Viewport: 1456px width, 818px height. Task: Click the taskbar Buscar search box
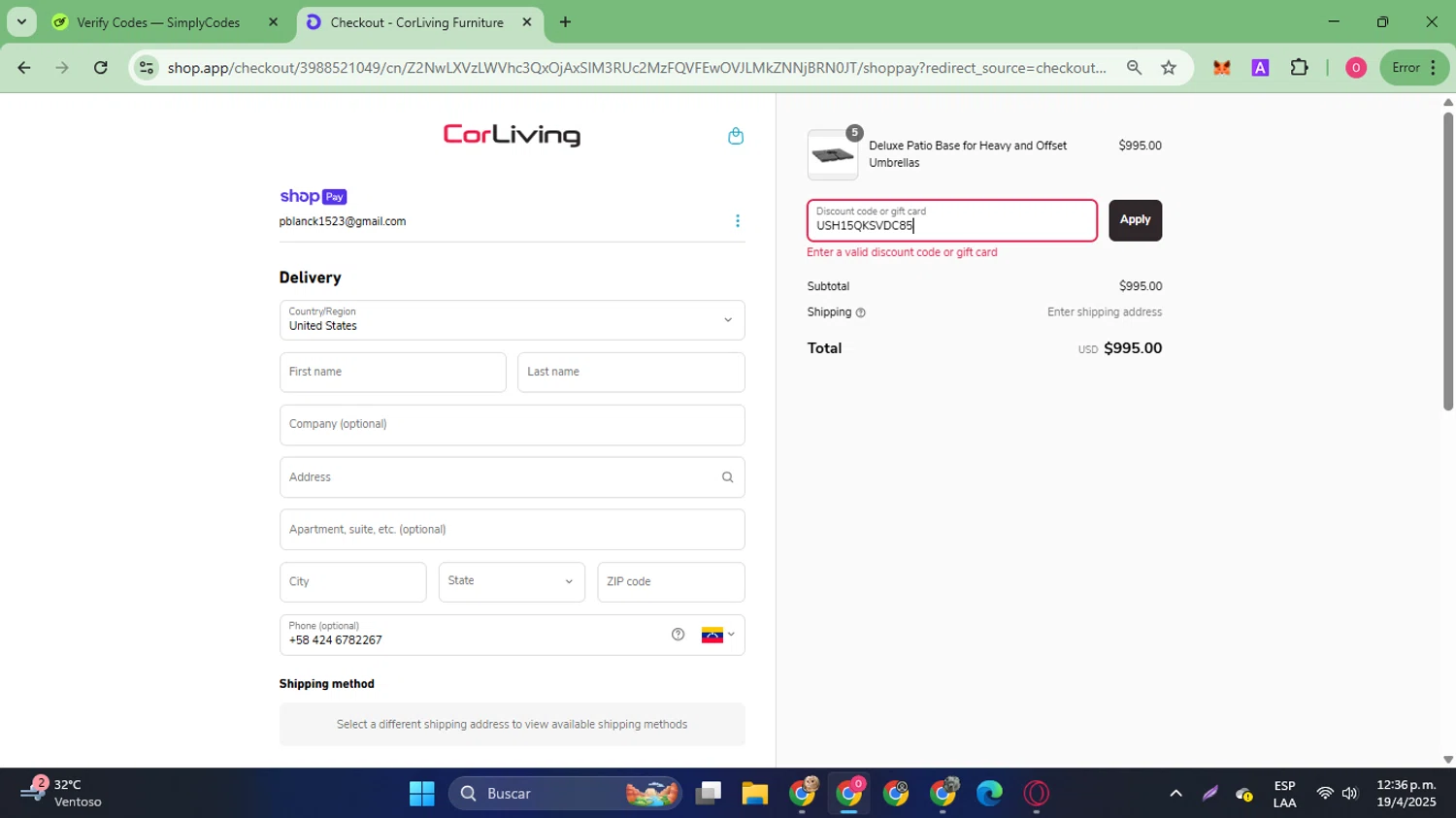click(566, 794)
